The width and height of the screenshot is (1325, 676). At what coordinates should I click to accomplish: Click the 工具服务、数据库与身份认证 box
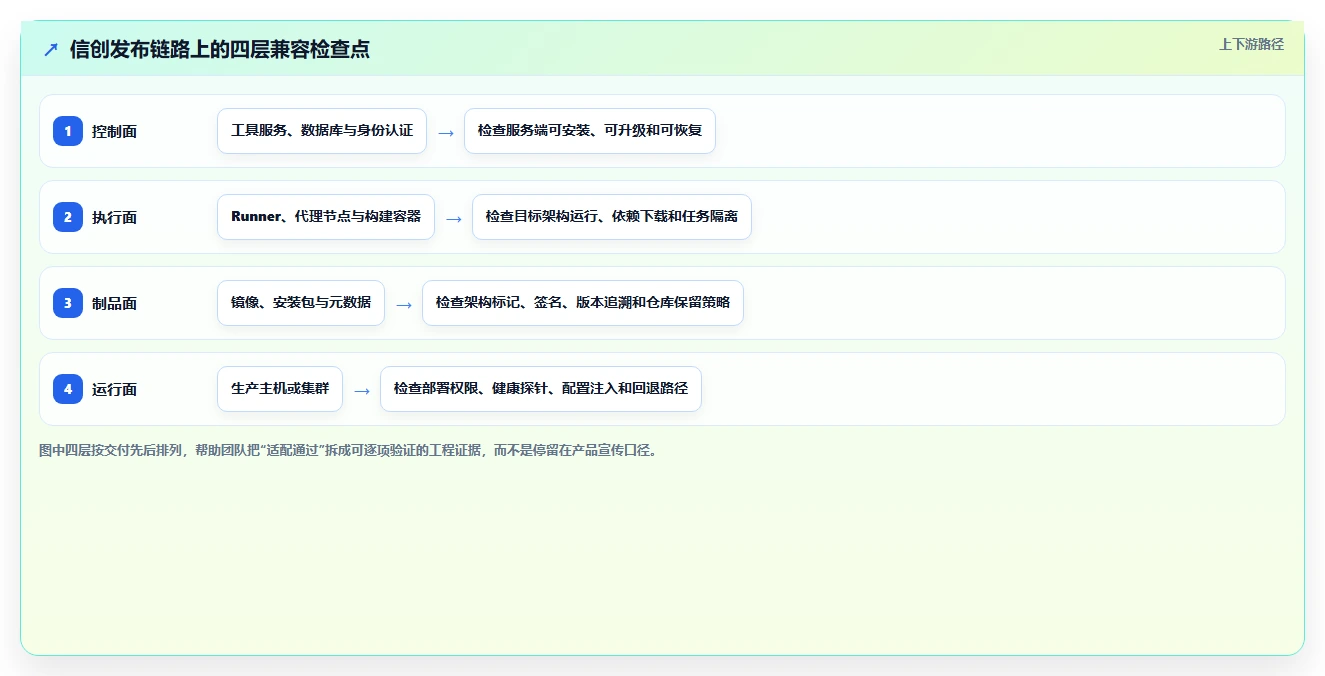pos(322,131)
